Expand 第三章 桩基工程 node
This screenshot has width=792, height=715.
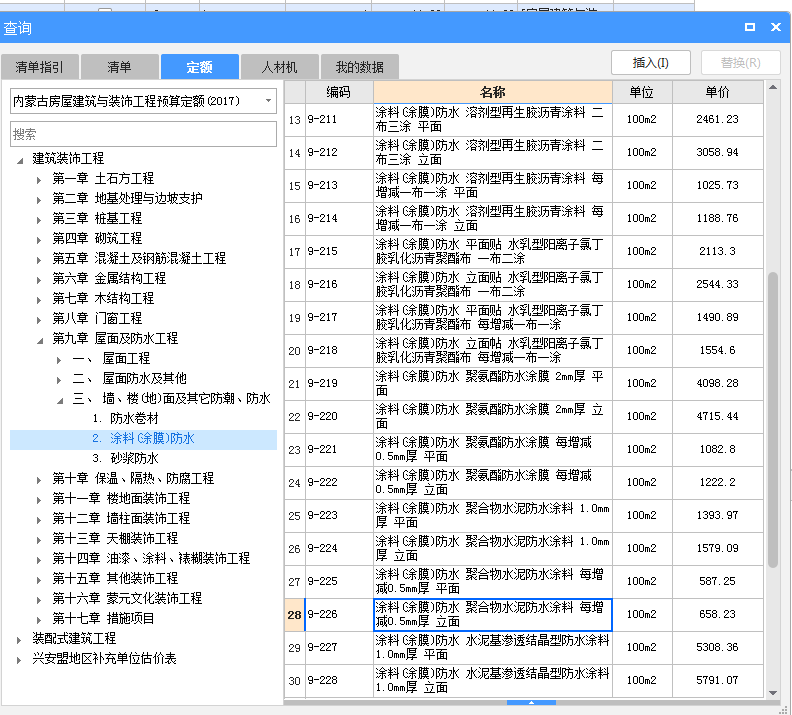pyautogui.click(x=39, y=220)
